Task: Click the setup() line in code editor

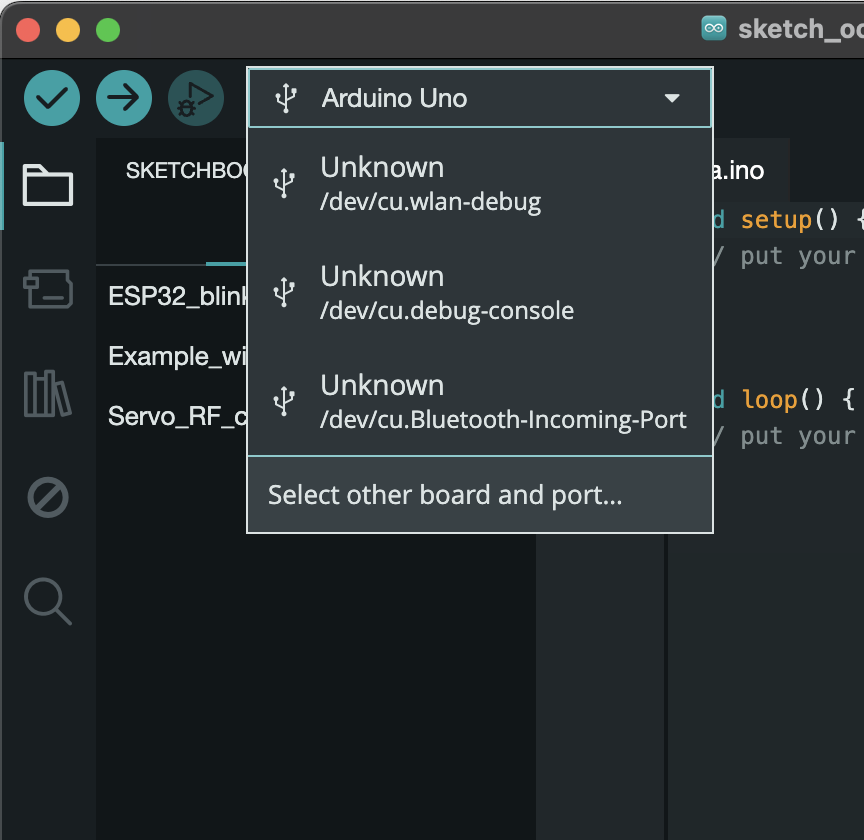Action: 790,219
